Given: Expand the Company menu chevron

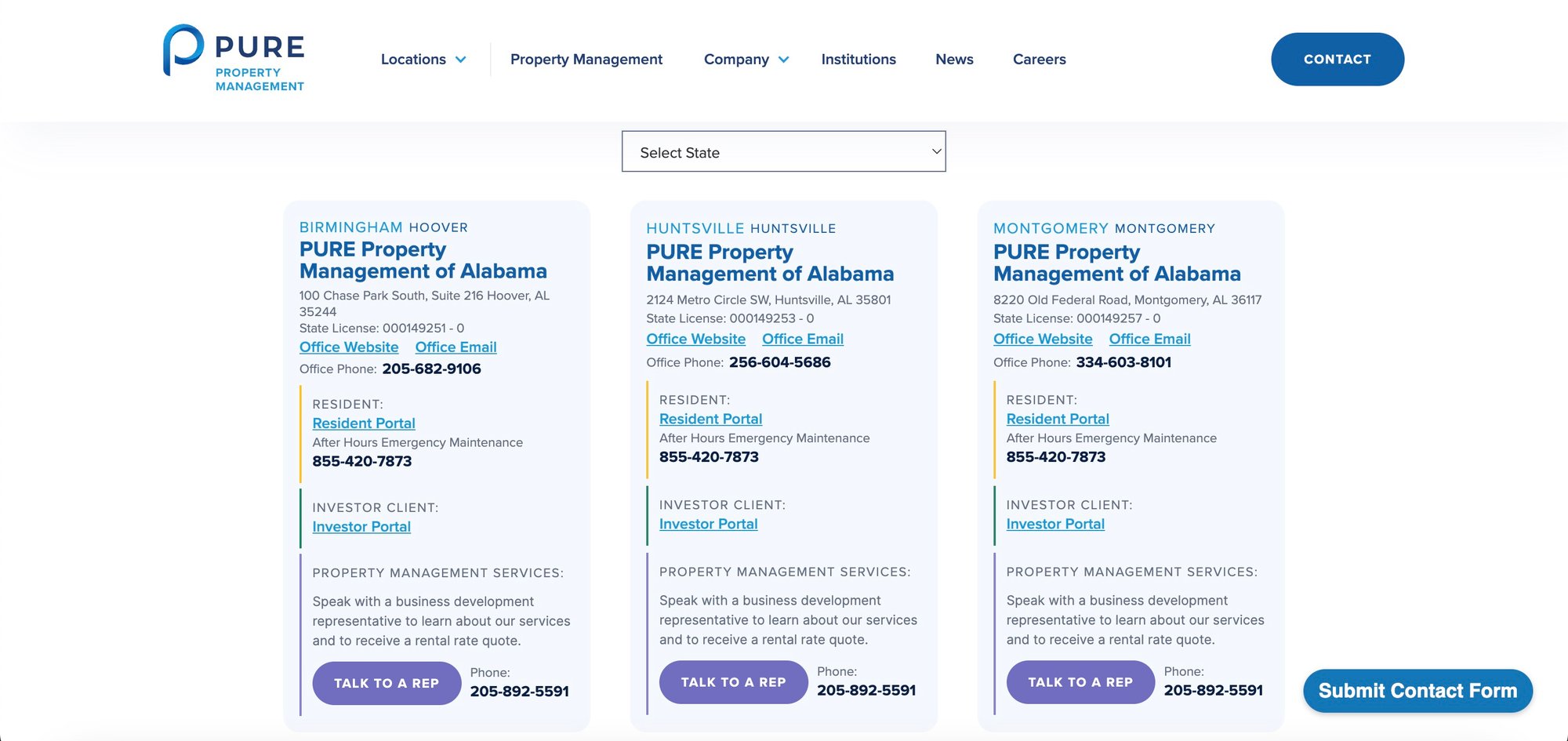Looking at the screenshot, I should click(783, 60).
